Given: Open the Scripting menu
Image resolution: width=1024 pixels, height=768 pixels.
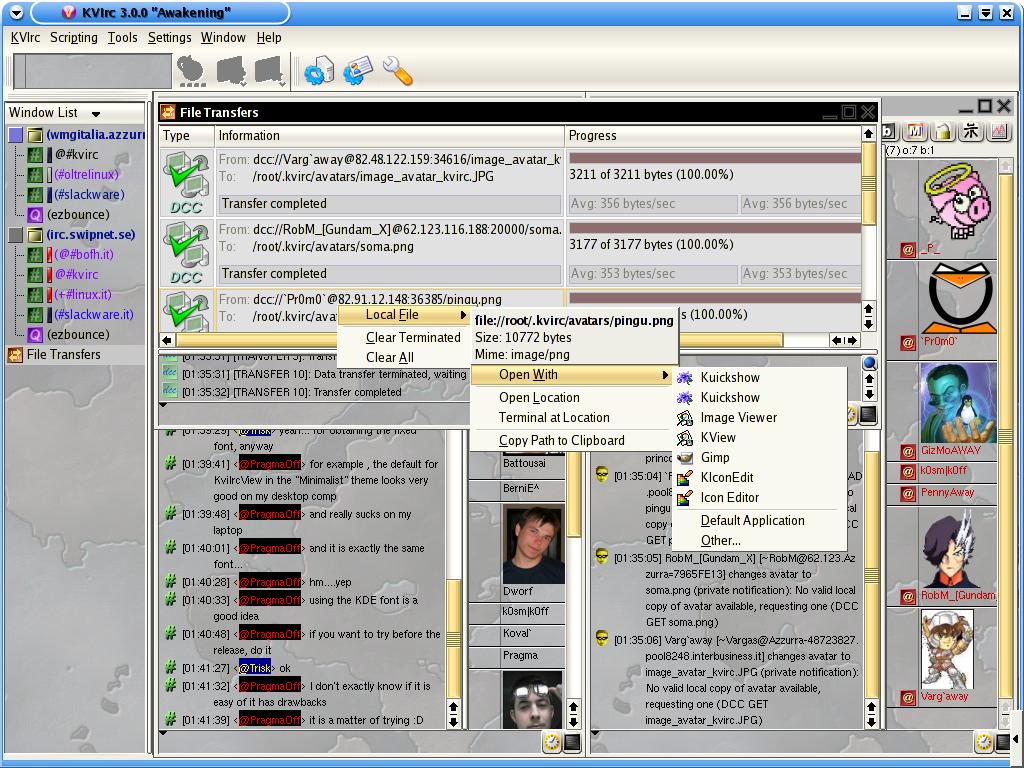Looking at the screenshot, I should tap(74, 38).
